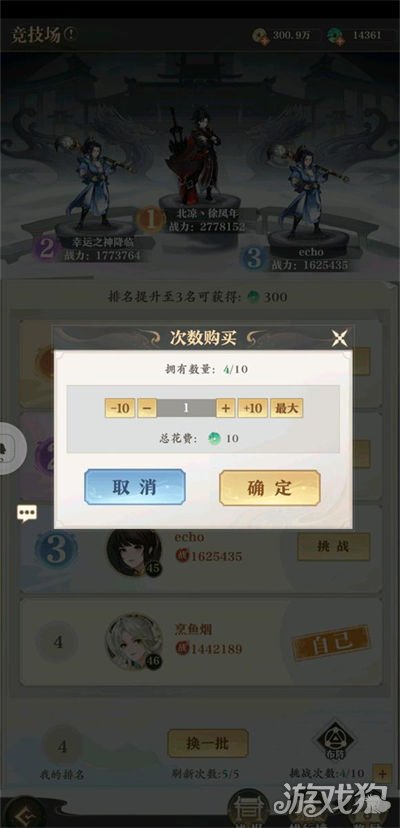Increase quantity by ten with +10
Viewport: 400px width, 828px height.
253,408
